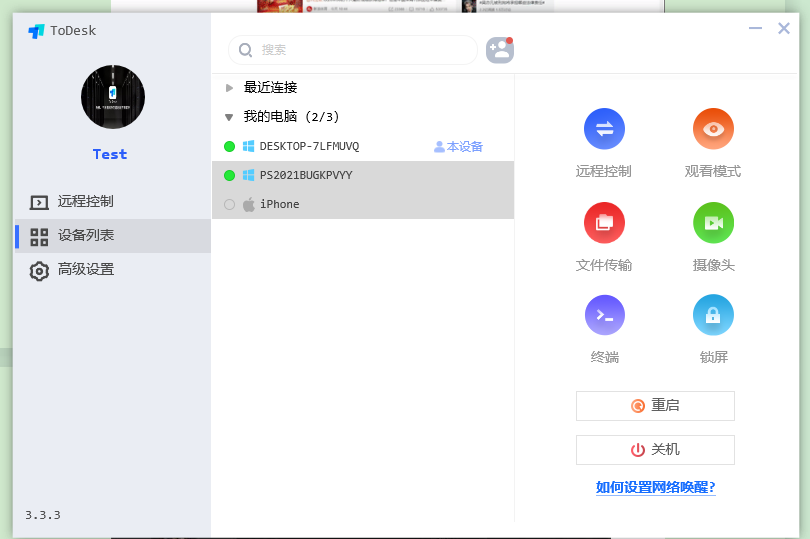Click the profile avatar picture
The image size is (810, 539).
tap(113, 97)
